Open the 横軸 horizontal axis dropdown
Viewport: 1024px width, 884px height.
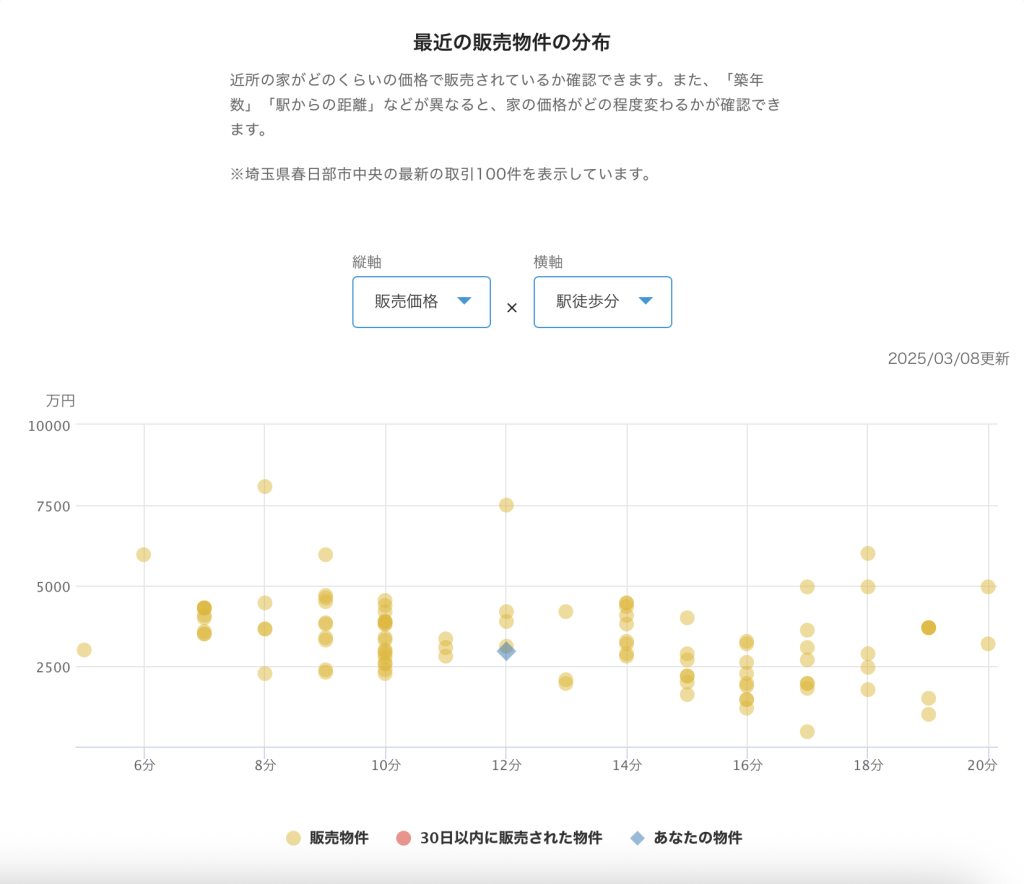[602, 302]
